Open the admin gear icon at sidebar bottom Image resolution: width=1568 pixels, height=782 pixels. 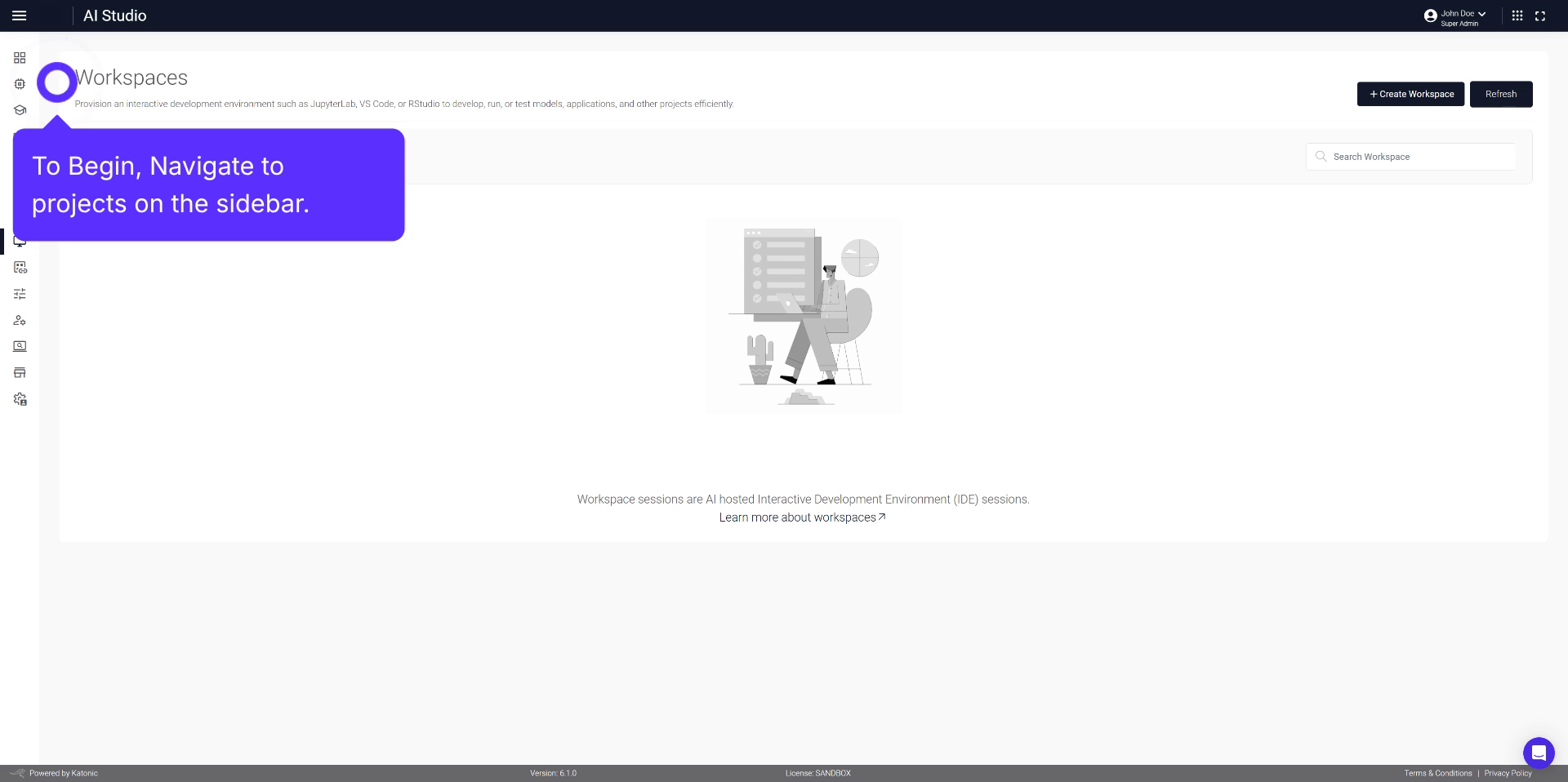[x=19, y=399]
